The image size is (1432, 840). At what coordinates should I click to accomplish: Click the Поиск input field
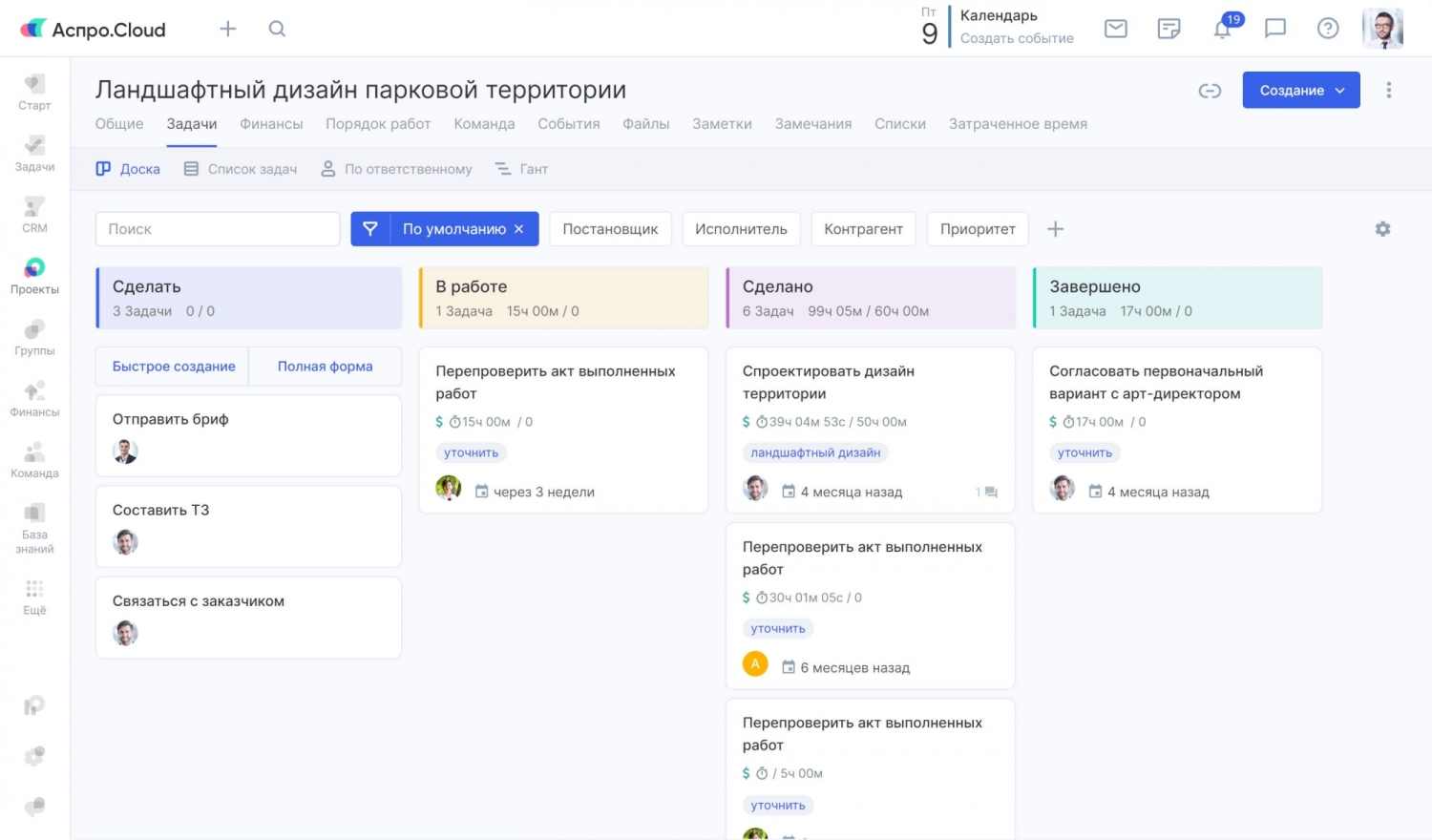(218, 229)
